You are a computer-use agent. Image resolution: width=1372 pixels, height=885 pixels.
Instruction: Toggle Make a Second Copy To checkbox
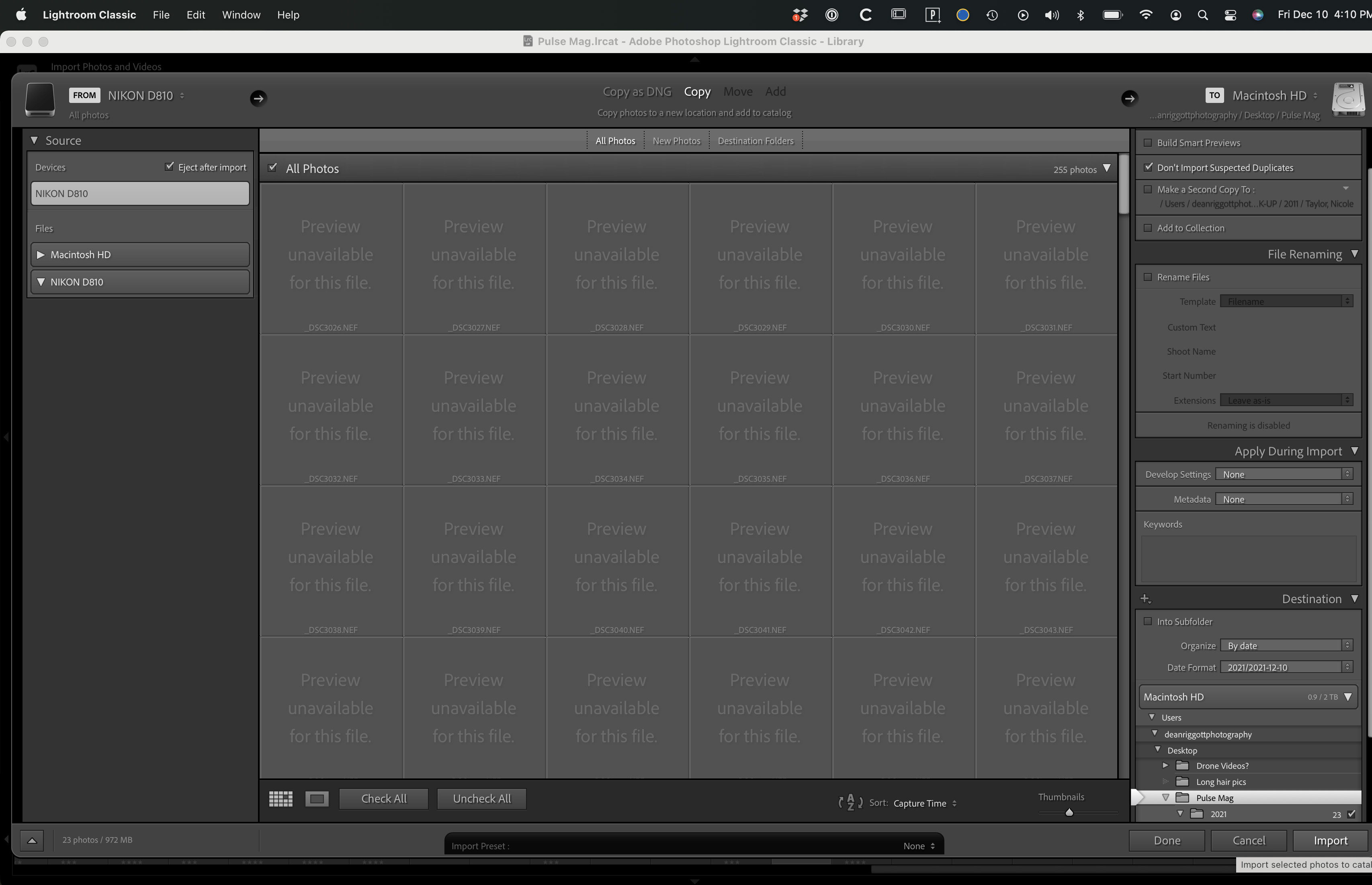click(x=1148, y=189)
